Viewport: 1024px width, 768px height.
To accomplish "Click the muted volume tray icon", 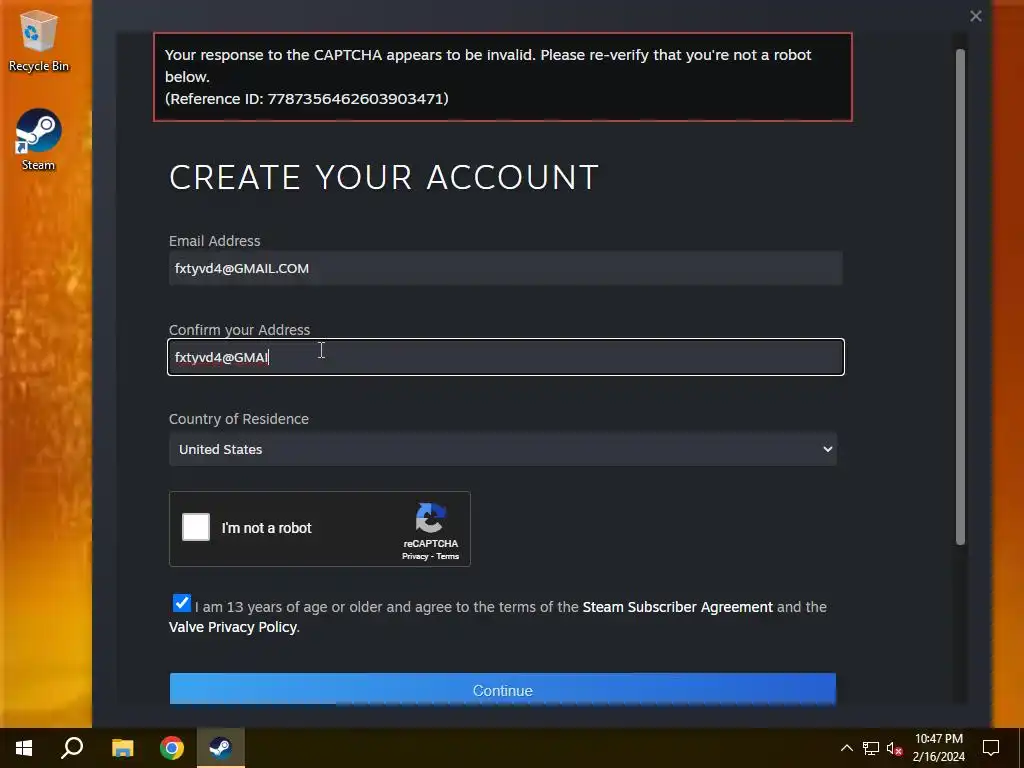I will [895, 748].
